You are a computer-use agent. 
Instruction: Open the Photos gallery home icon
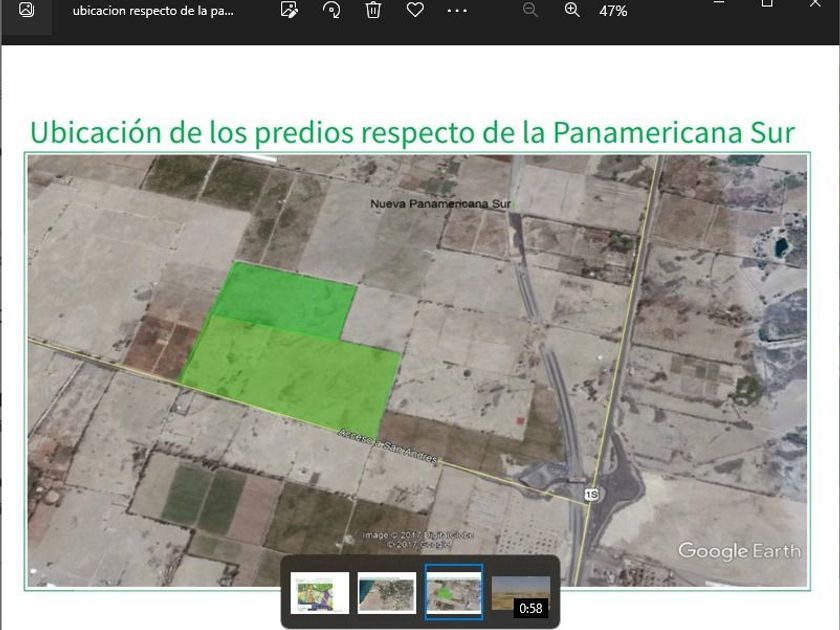point(26,11)
